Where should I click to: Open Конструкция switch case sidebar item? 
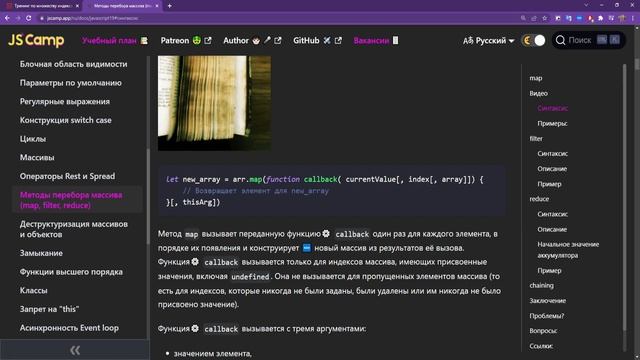click(x=66, y=120)
